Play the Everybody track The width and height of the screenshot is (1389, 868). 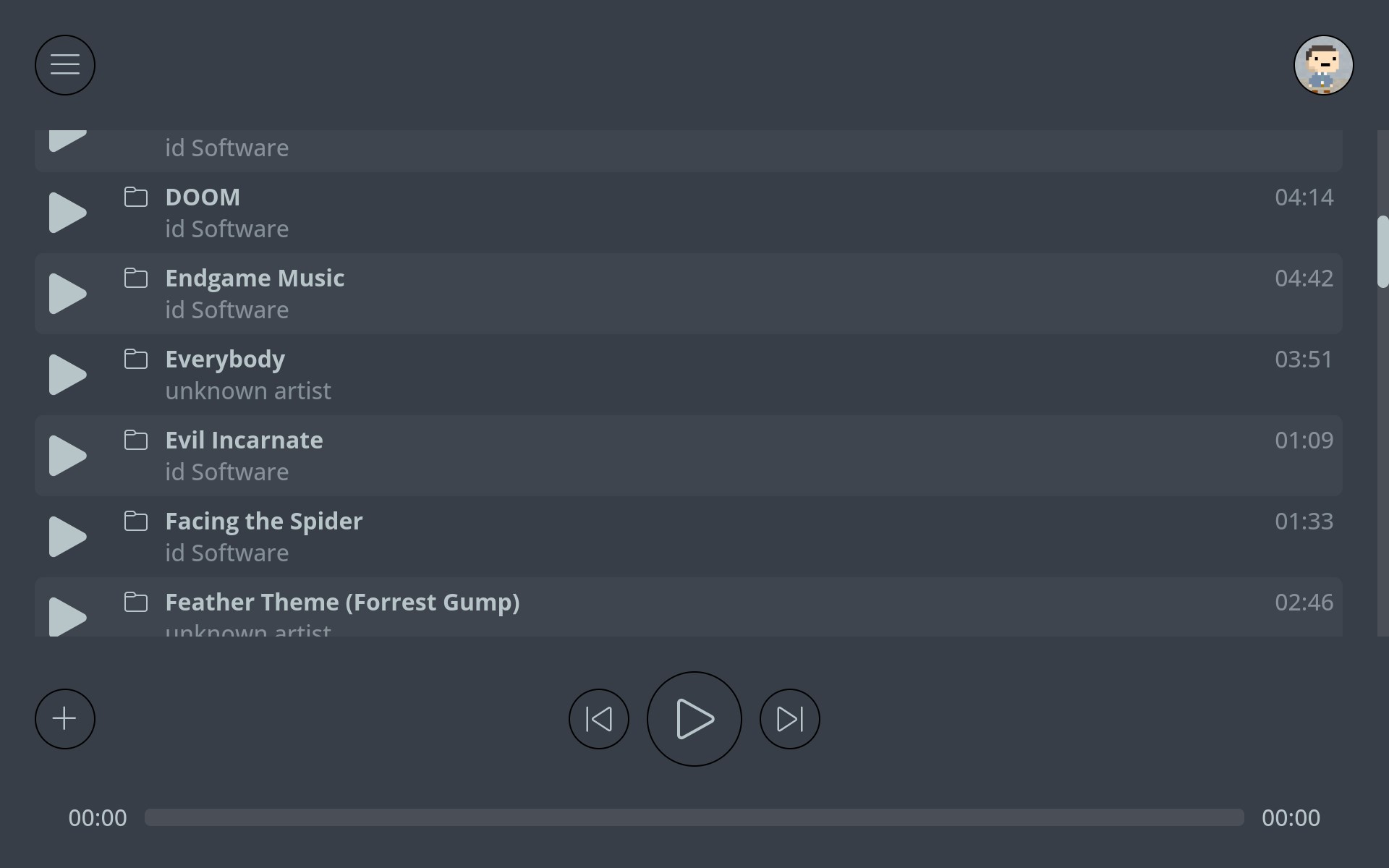click(x=67, y=374)
